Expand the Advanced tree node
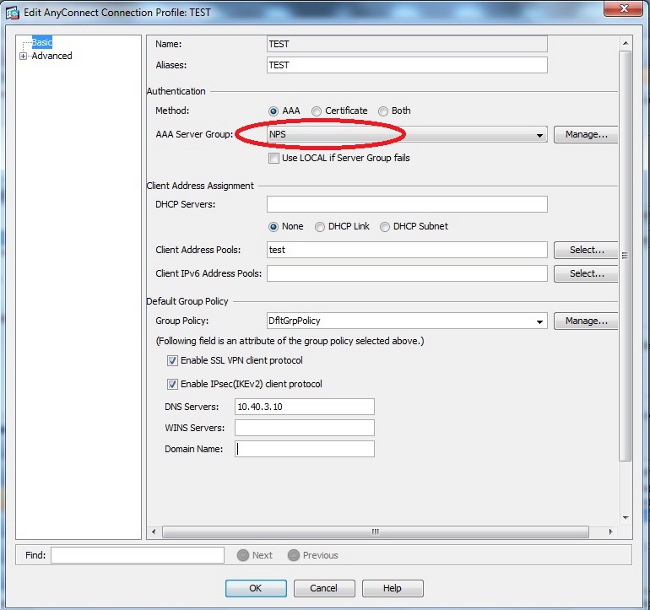This screenshot has height=610, width=650. click(23, 56)
